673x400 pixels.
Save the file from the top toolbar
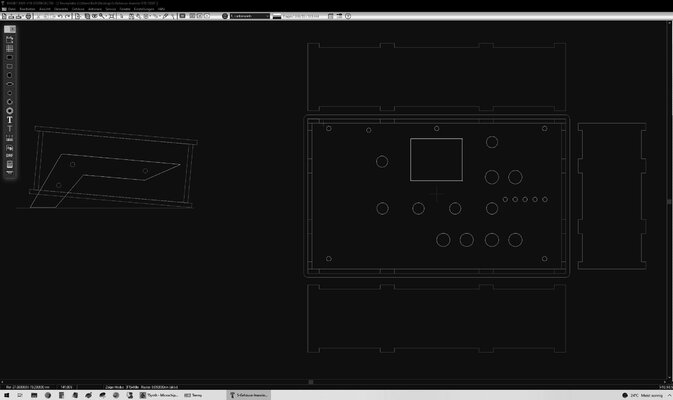tap(19, 16)
